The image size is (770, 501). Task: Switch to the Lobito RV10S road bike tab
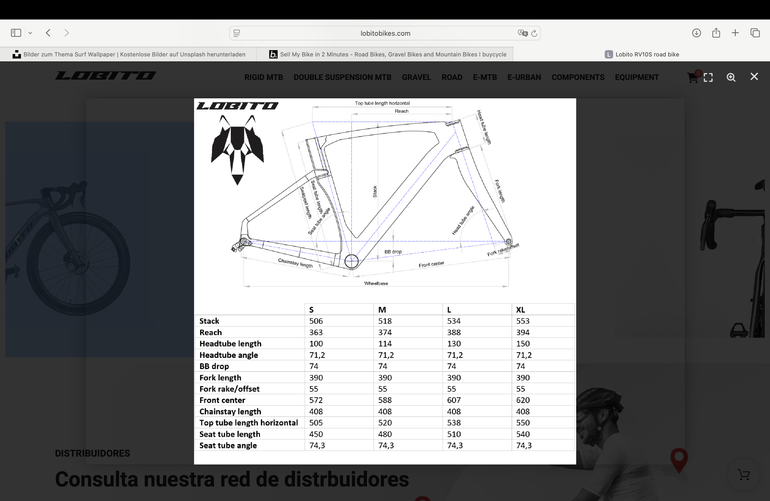click(x=642, y=55)
